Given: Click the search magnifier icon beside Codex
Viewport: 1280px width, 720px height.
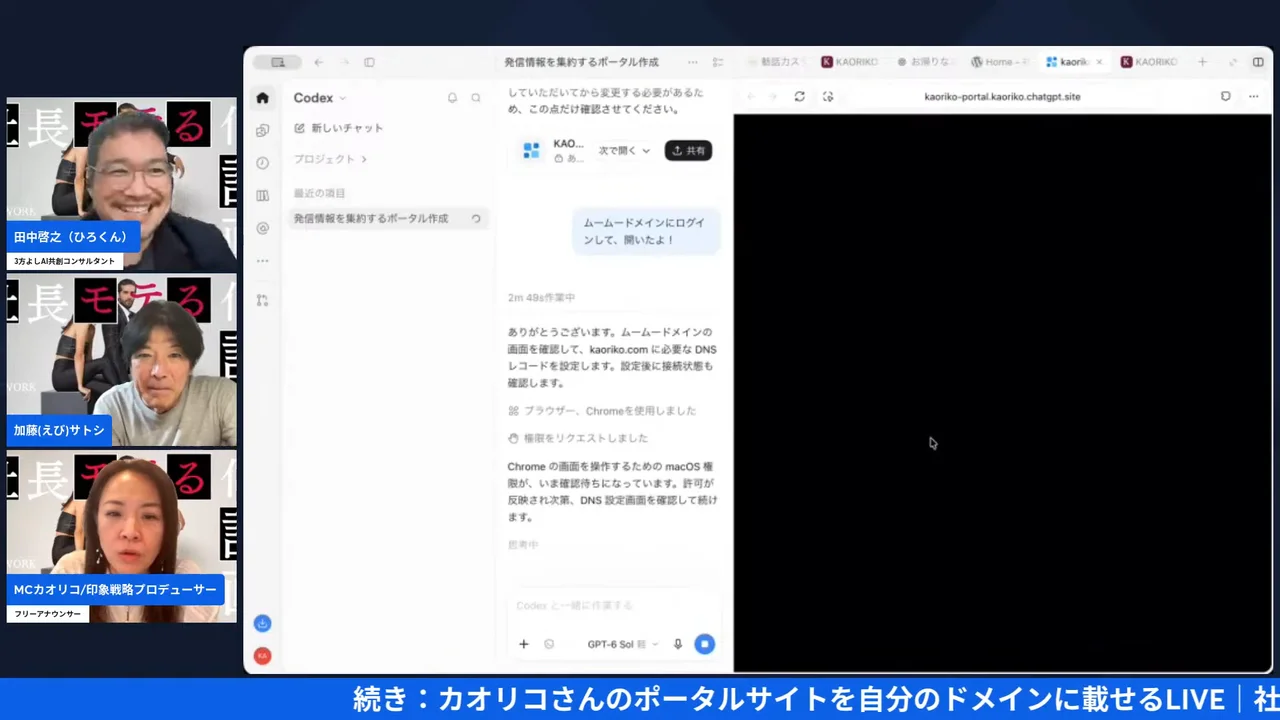Looking at the screenshot, I should (476, 98).
